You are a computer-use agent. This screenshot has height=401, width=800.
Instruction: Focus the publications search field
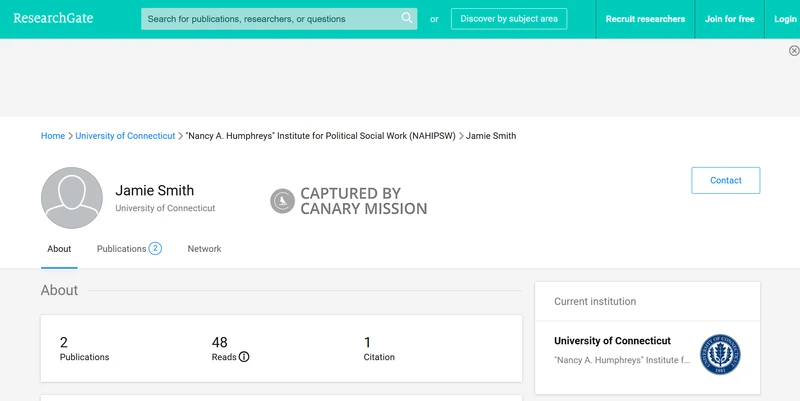(x=279, y=19)
